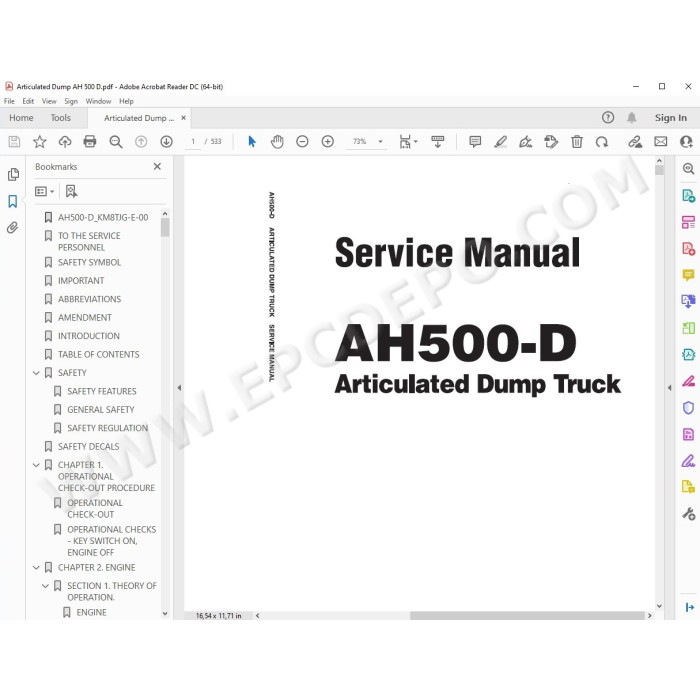
Task: Click the search tool in right pane
Action: point(688,168)
